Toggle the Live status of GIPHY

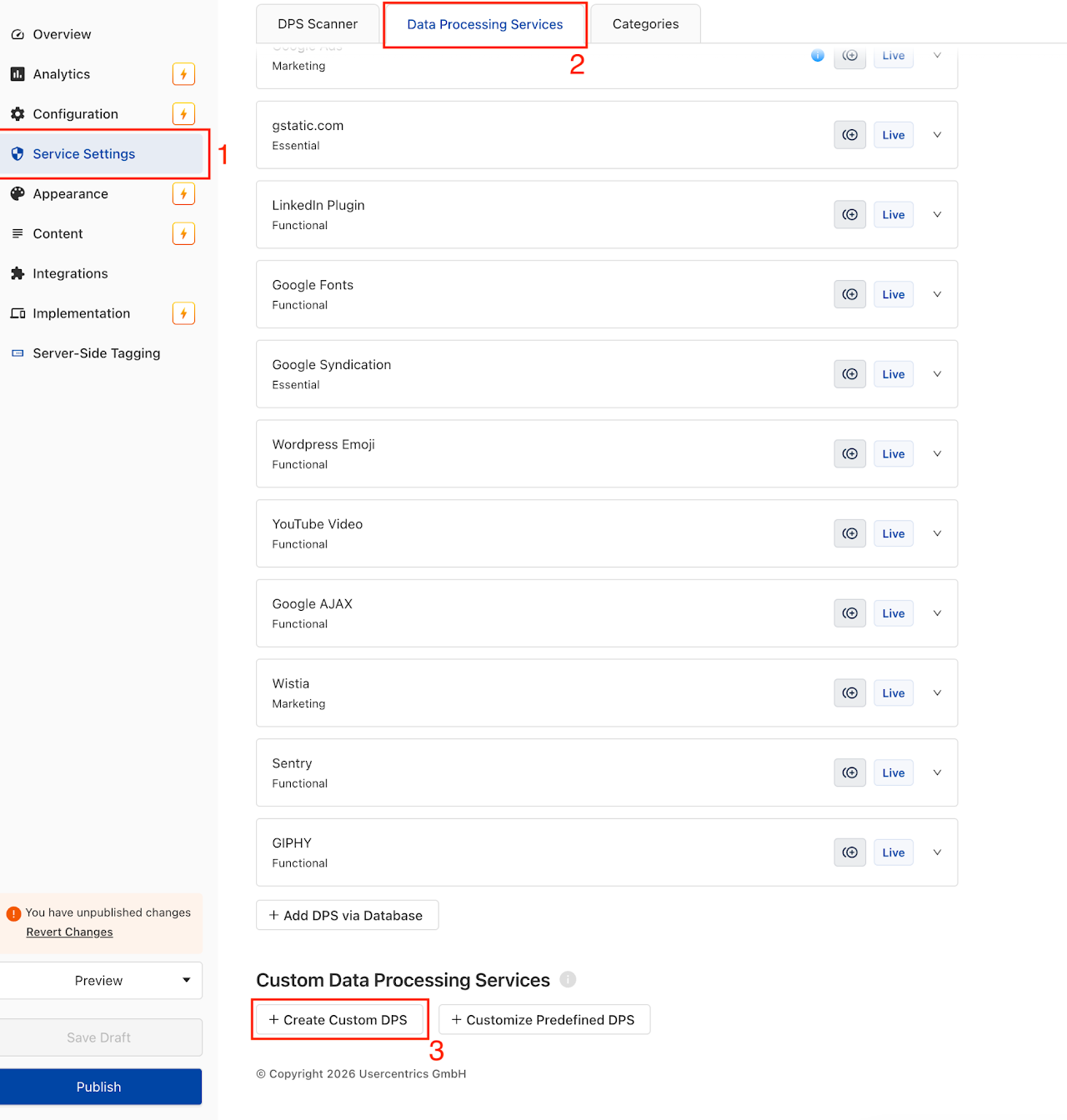(894, 852)
